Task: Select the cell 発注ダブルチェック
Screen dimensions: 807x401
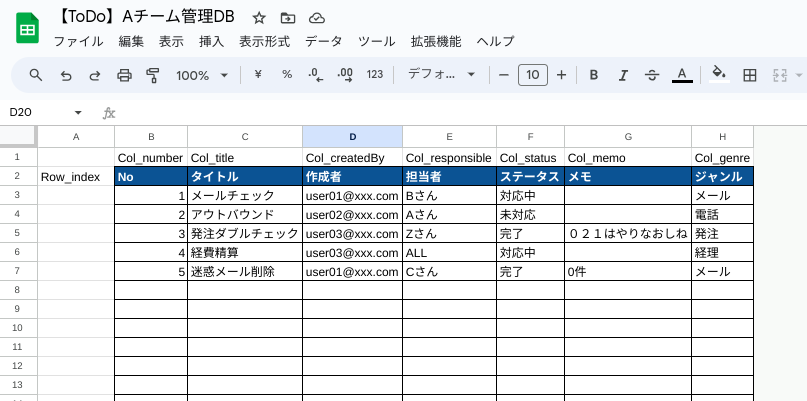Action: point(245,234)
